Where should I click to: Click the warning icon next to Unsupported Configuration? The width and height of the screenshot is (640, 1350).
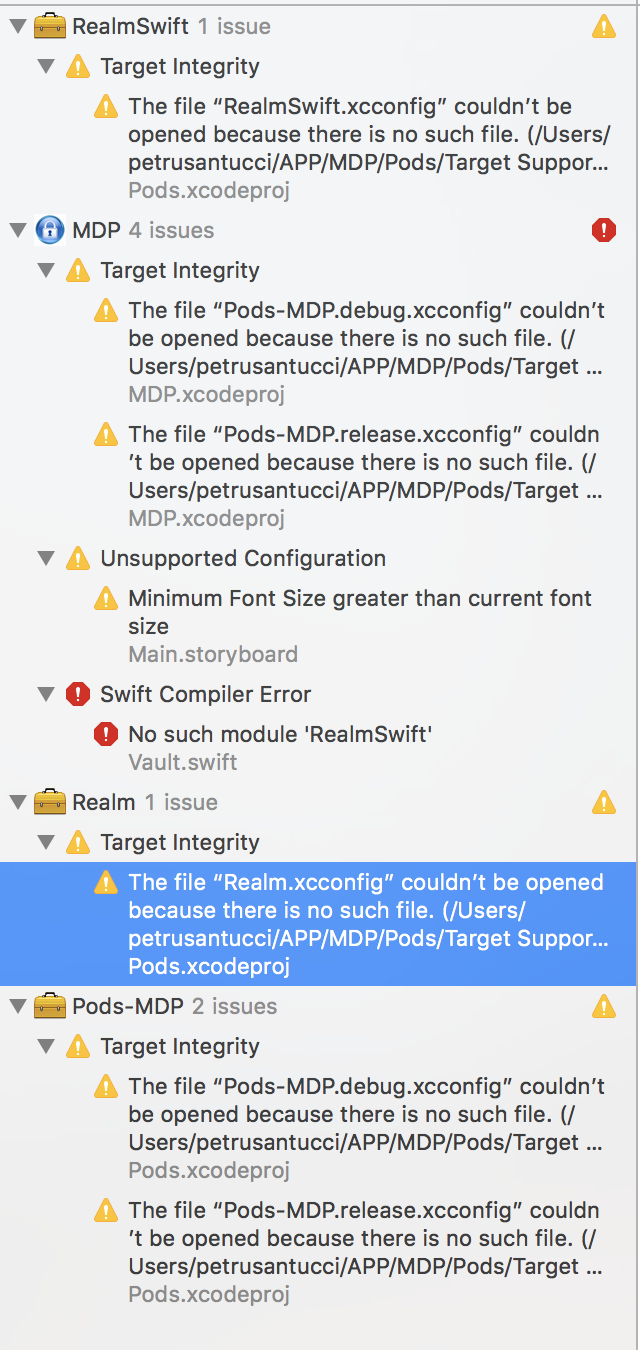[78, 559]
